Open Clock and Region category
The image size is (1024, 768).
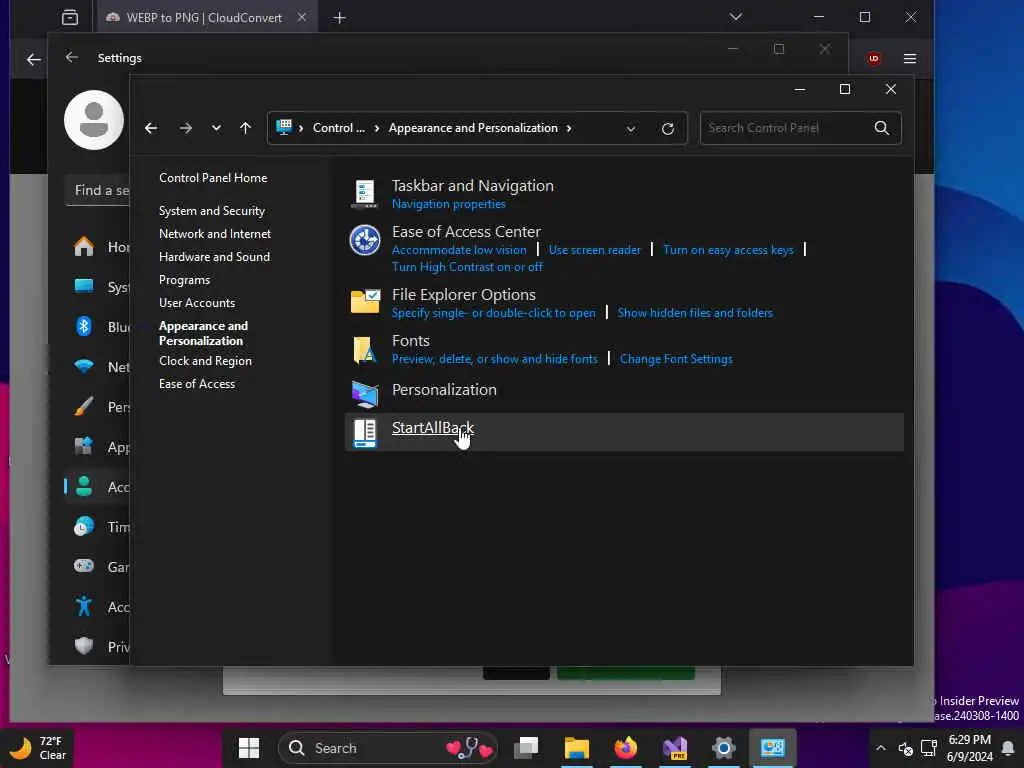(x=205, y=360)
